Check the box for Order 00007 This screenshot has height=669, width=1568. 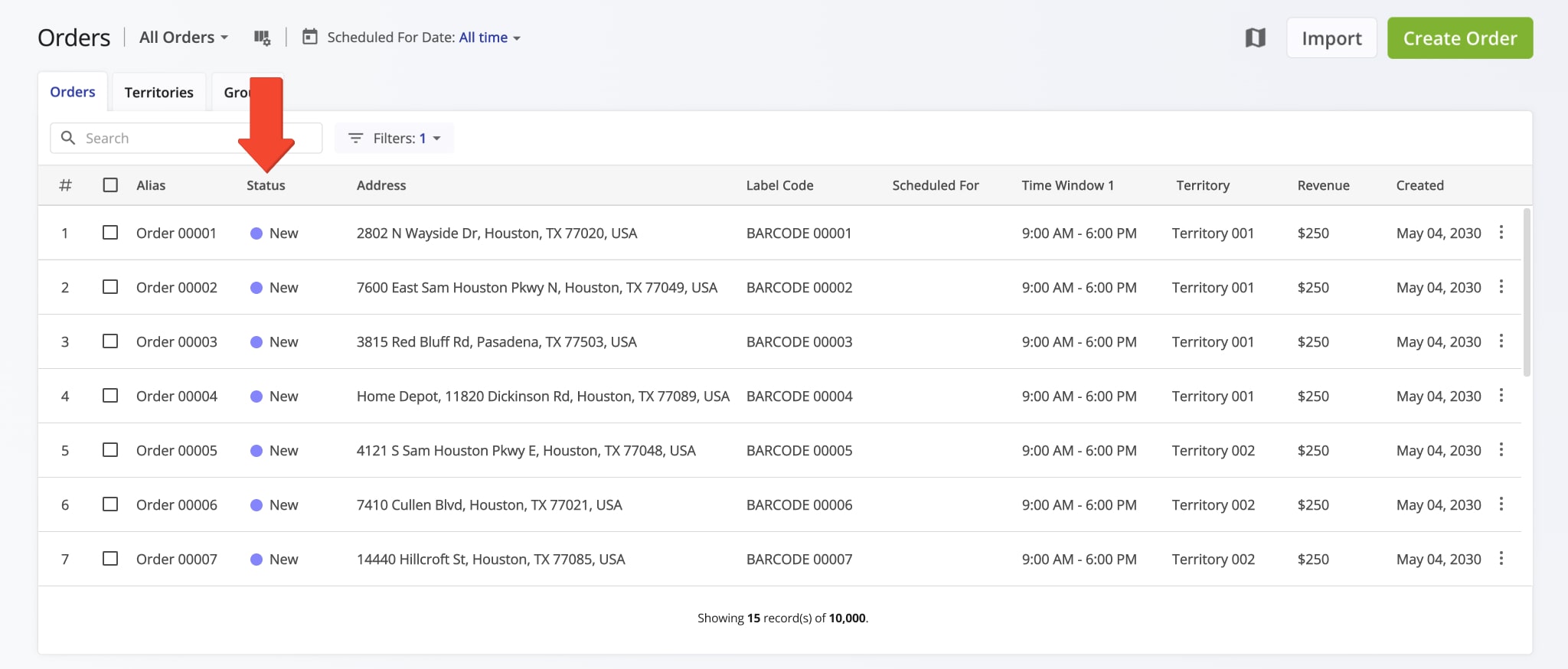110,558
